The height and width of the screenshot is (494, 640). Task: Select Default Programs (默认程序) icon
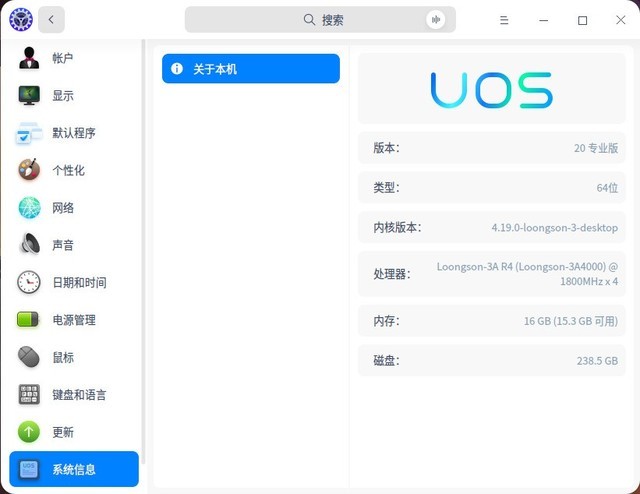29,133
